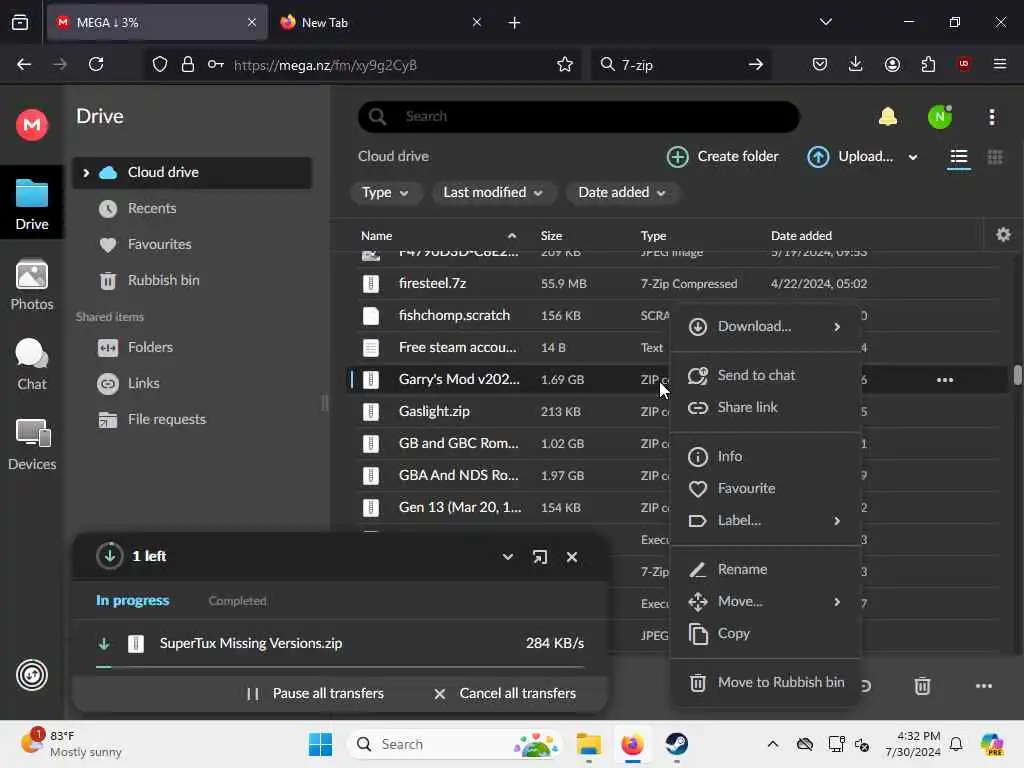Switch to the In progress tab

133,601
